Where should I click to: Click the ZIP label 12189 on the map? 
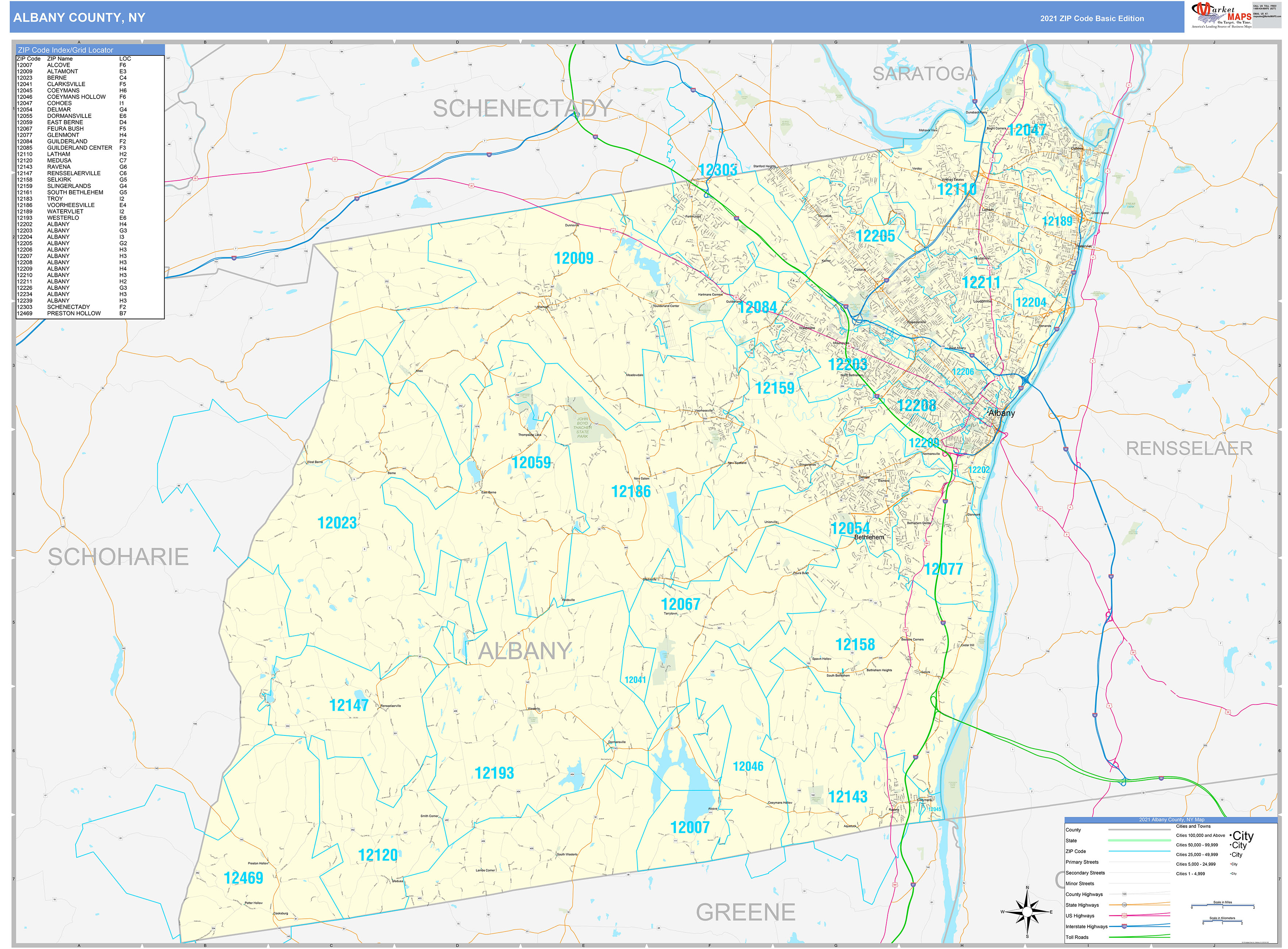coord(1057,222)
